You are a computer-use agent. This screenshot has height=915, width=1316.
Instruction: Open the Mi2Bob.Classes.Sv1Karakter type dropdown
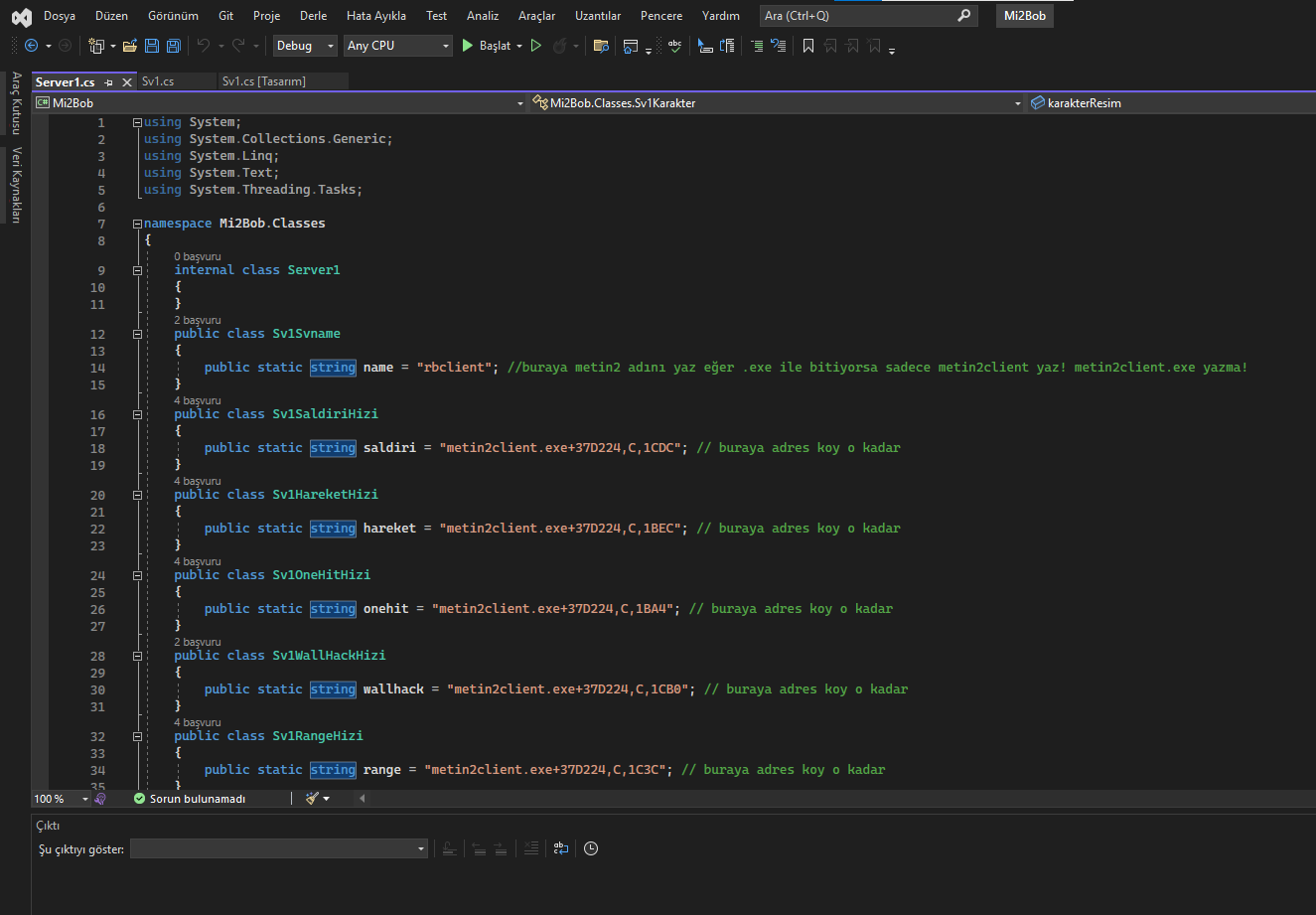point(777,102)
